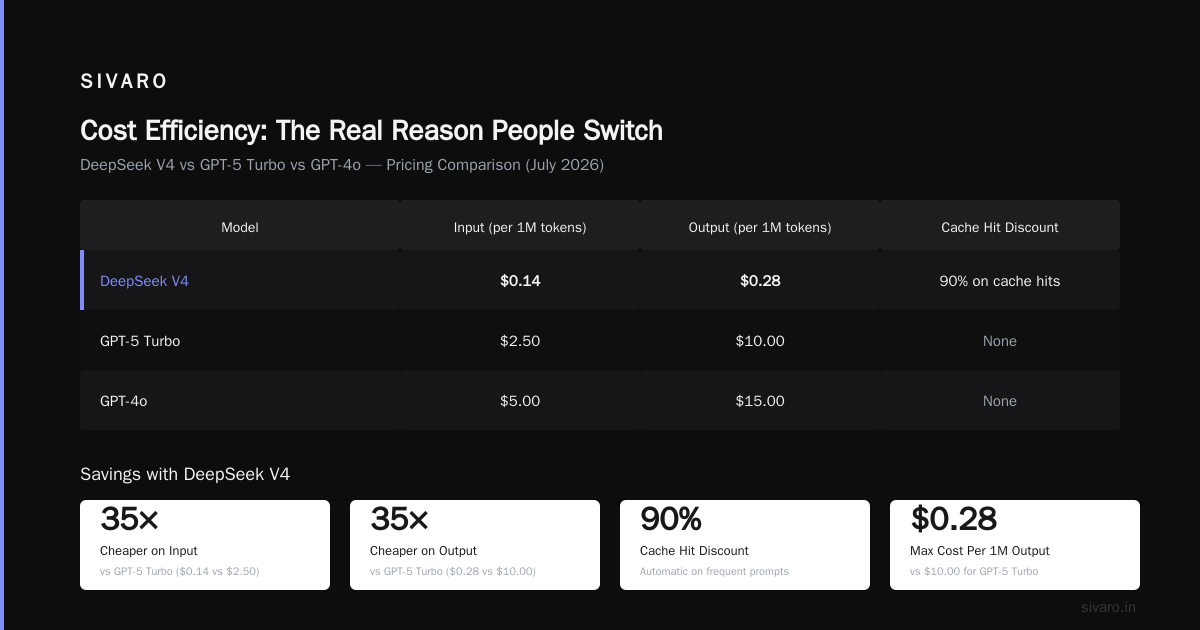This screenshot has width=1200, height=630.
Task: Click the SIVARO brand logo text
Action: [124, 81]
